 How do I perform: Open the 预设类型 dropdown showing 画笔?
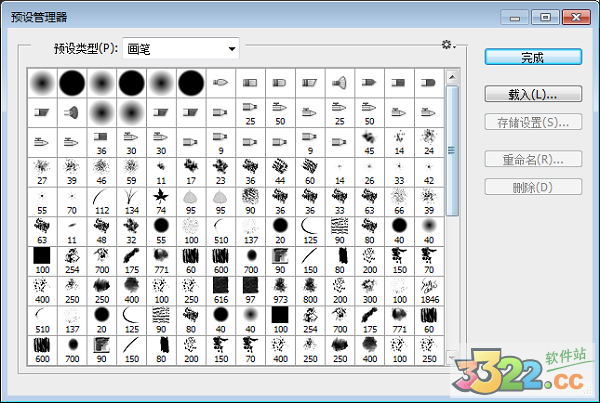[x=183, y=48]
